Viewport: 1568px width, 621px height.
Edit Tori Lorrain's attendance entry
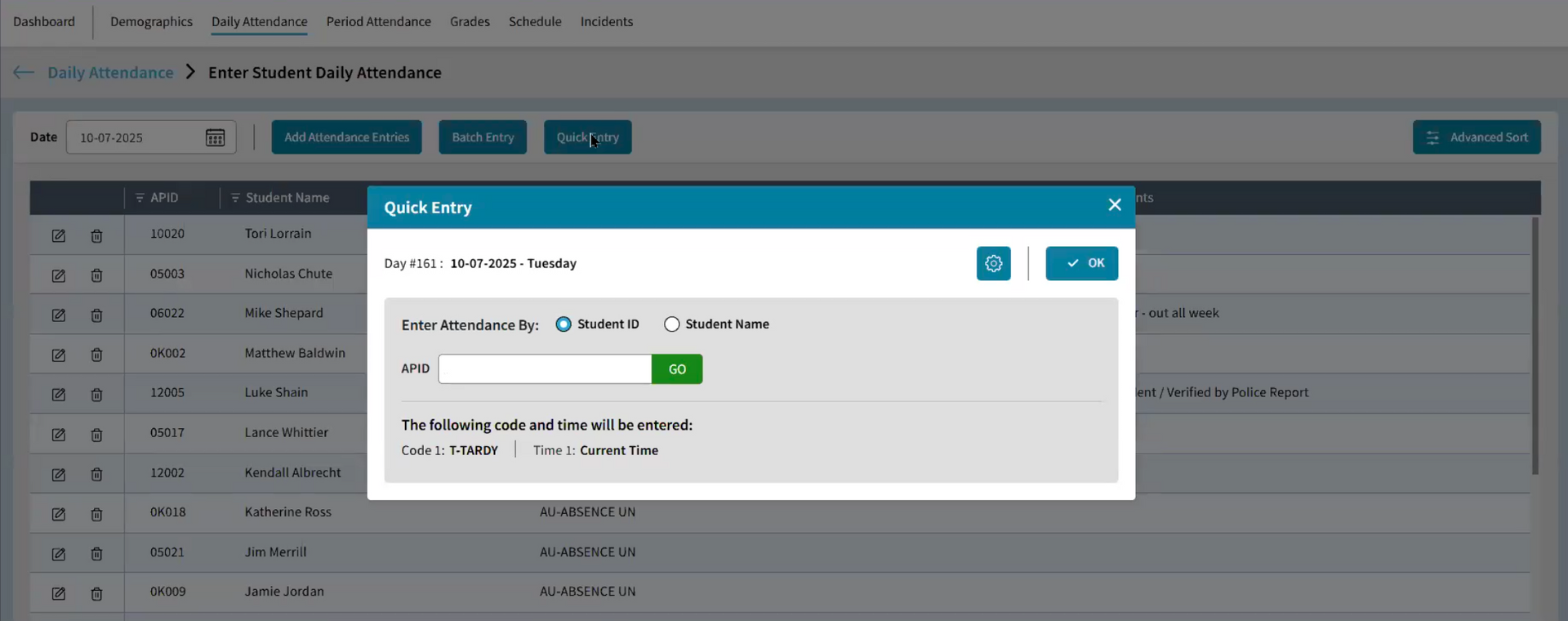(58, 236)
